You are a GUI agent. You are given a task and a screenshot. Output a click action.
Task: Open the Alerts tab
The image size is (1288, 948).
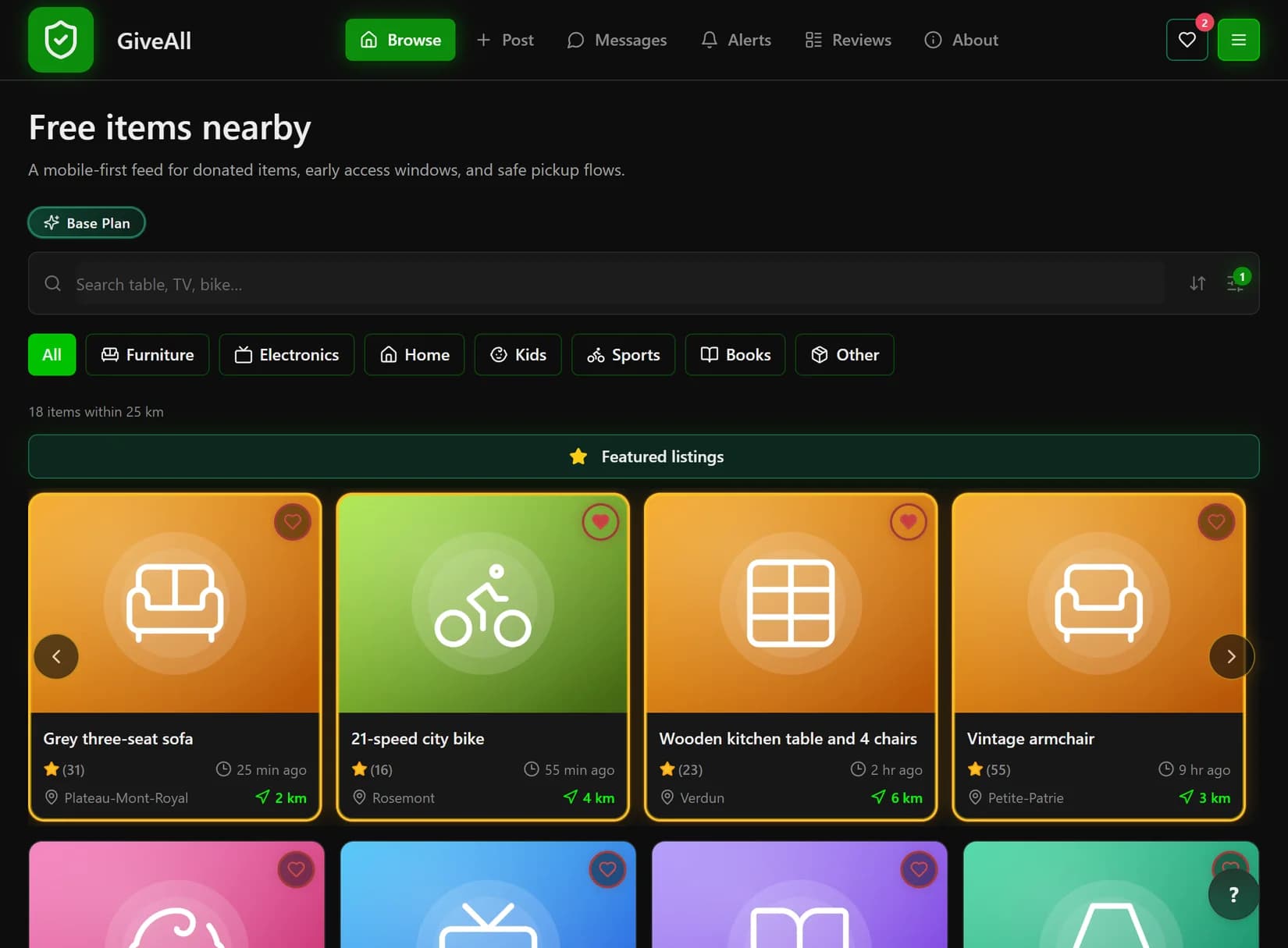(x=736, y=40)
